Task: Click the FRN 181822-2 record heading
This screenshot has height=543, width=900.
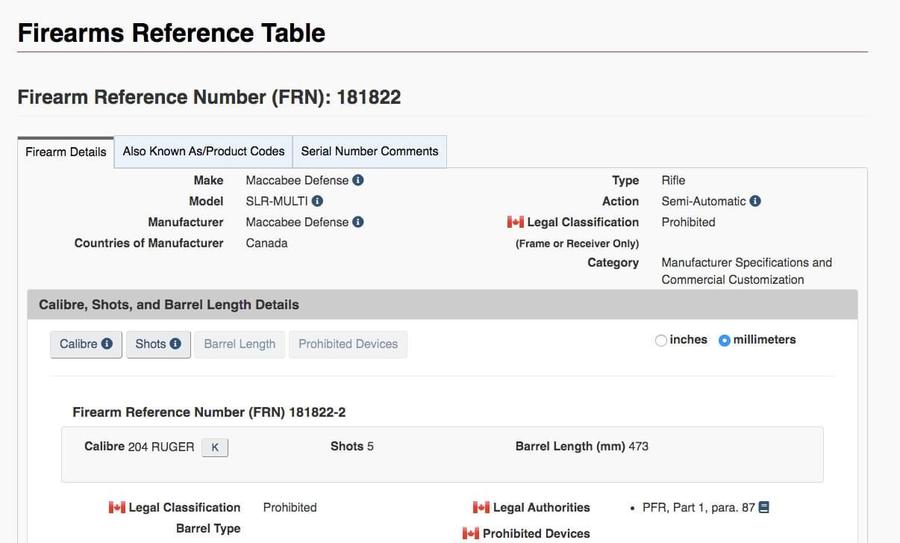Action: 209,412
